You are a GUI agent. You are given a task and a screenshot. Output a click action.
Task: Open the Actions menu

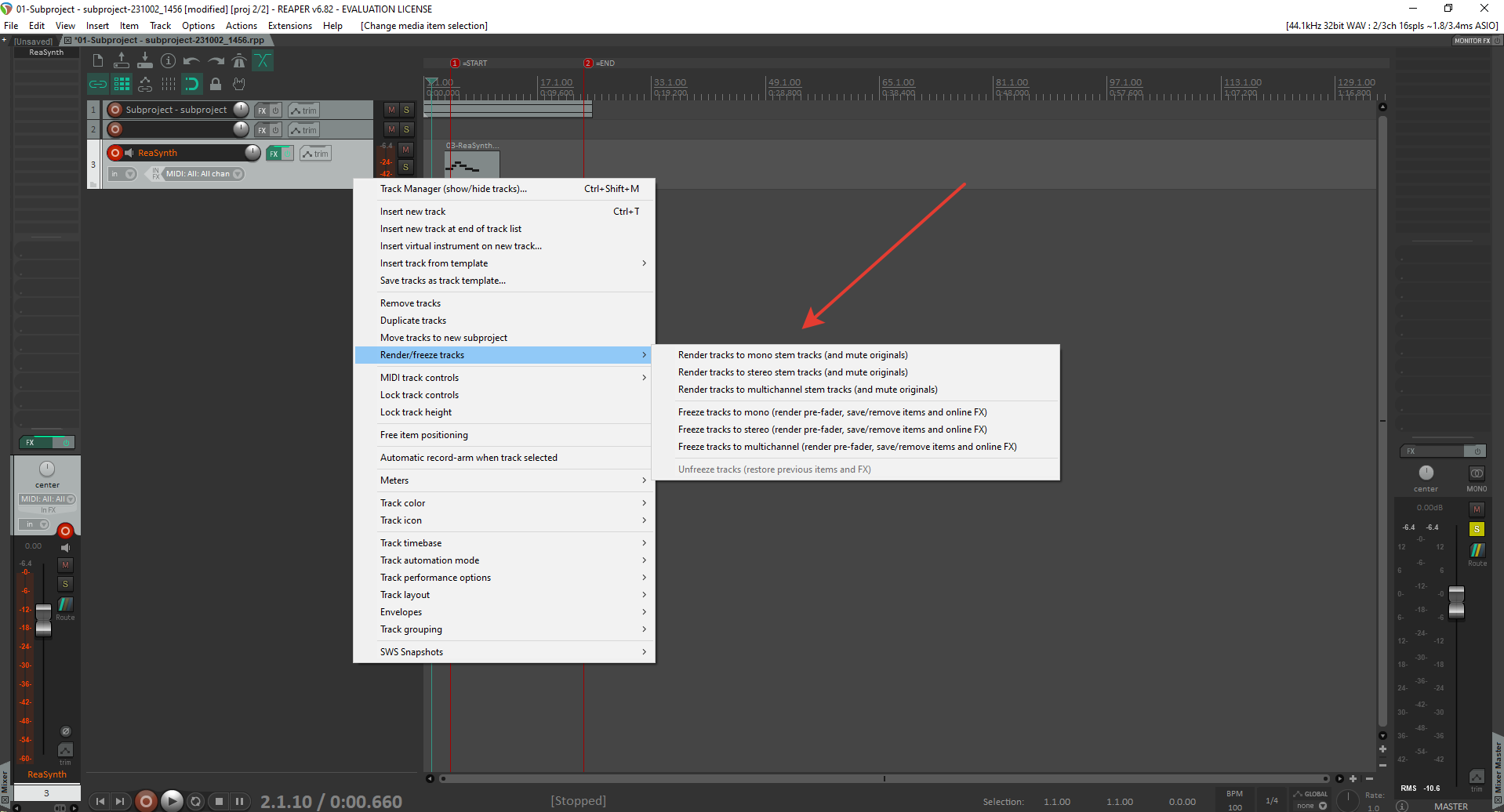[x=242, y=26]
